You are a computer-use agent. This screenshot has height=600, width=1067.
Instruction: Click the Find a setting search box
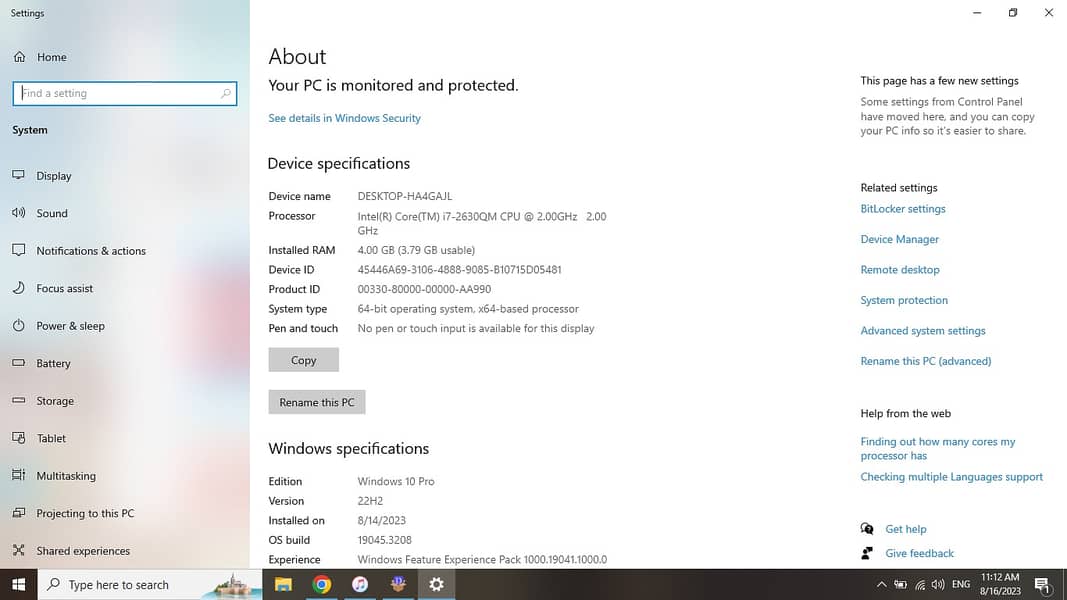120,93
